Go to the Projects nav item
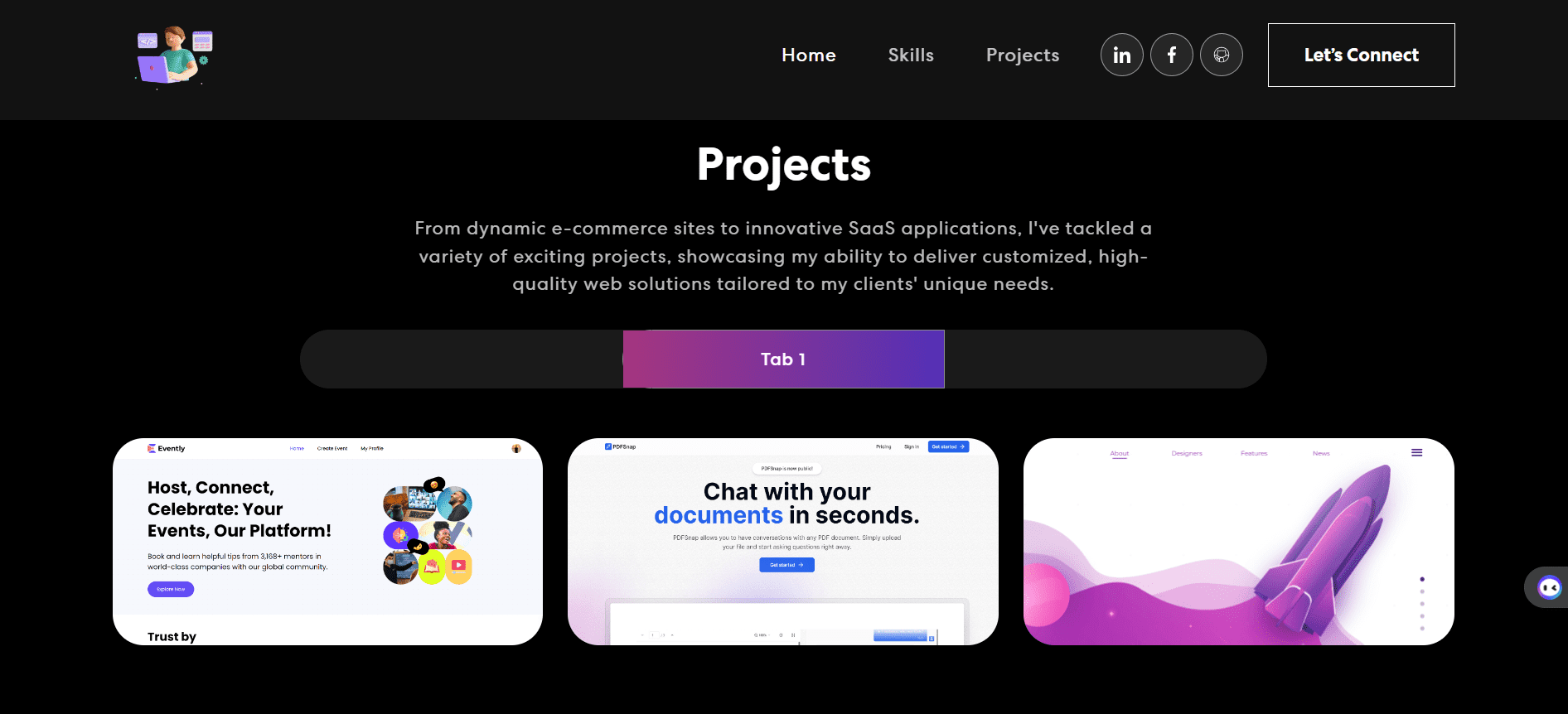Viewport: 1568px width, 714px height. [x=1022, y=55]
